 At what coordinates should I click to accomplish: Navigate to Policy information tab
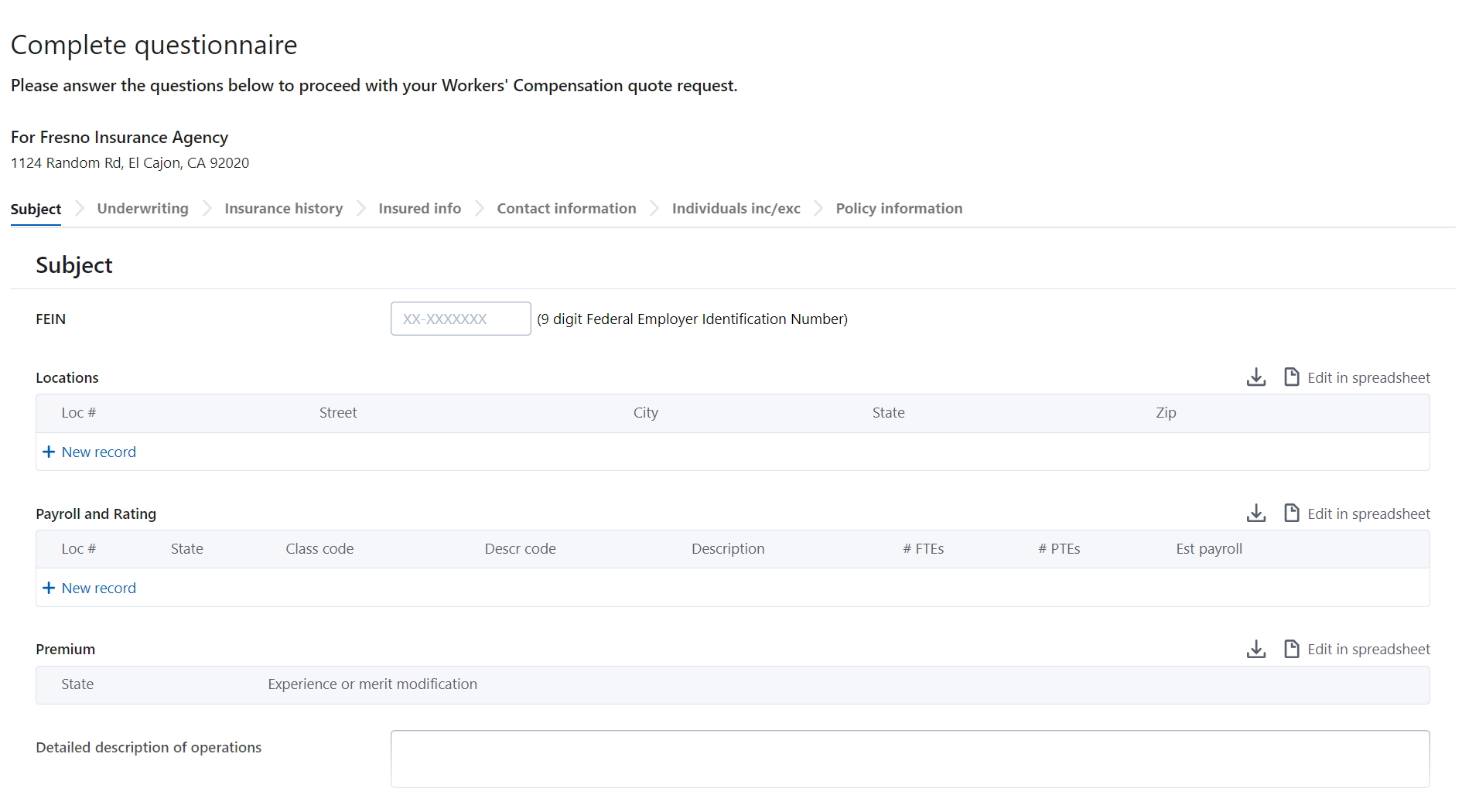pos(899,208)
